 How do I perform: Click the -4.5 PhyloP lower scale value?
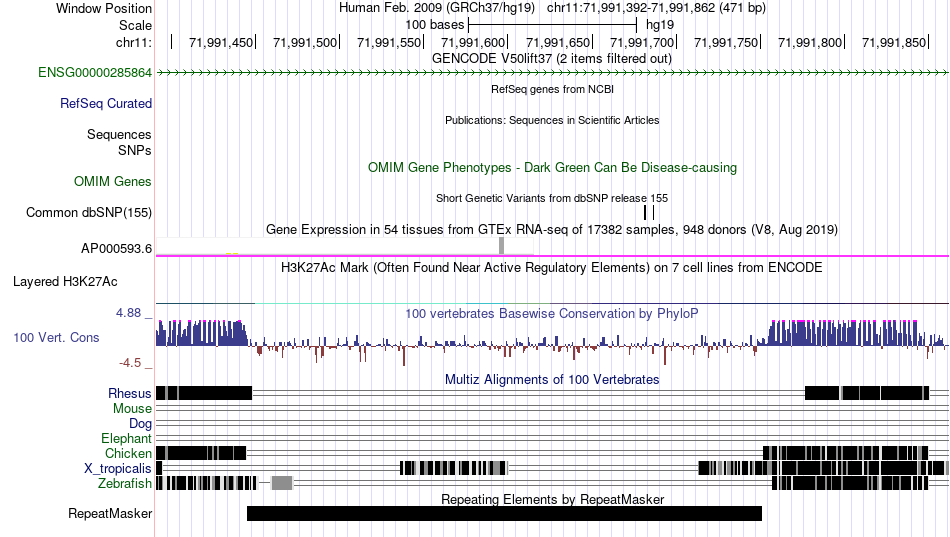130,362
